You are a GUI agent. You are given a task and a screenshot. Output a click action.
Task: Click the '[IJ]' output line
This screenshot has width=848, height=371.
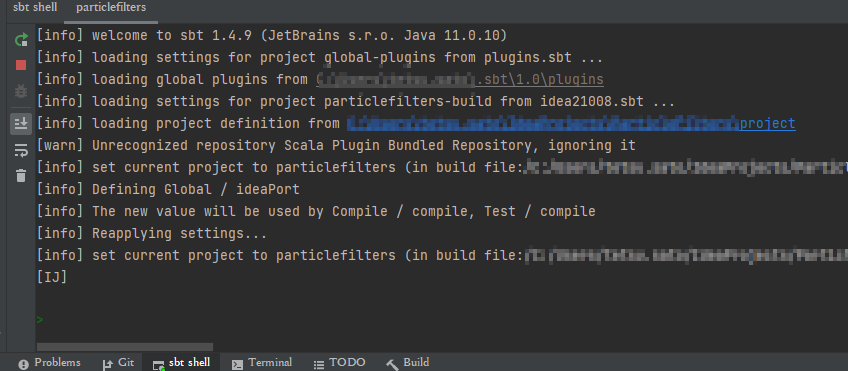pos(51,277)
